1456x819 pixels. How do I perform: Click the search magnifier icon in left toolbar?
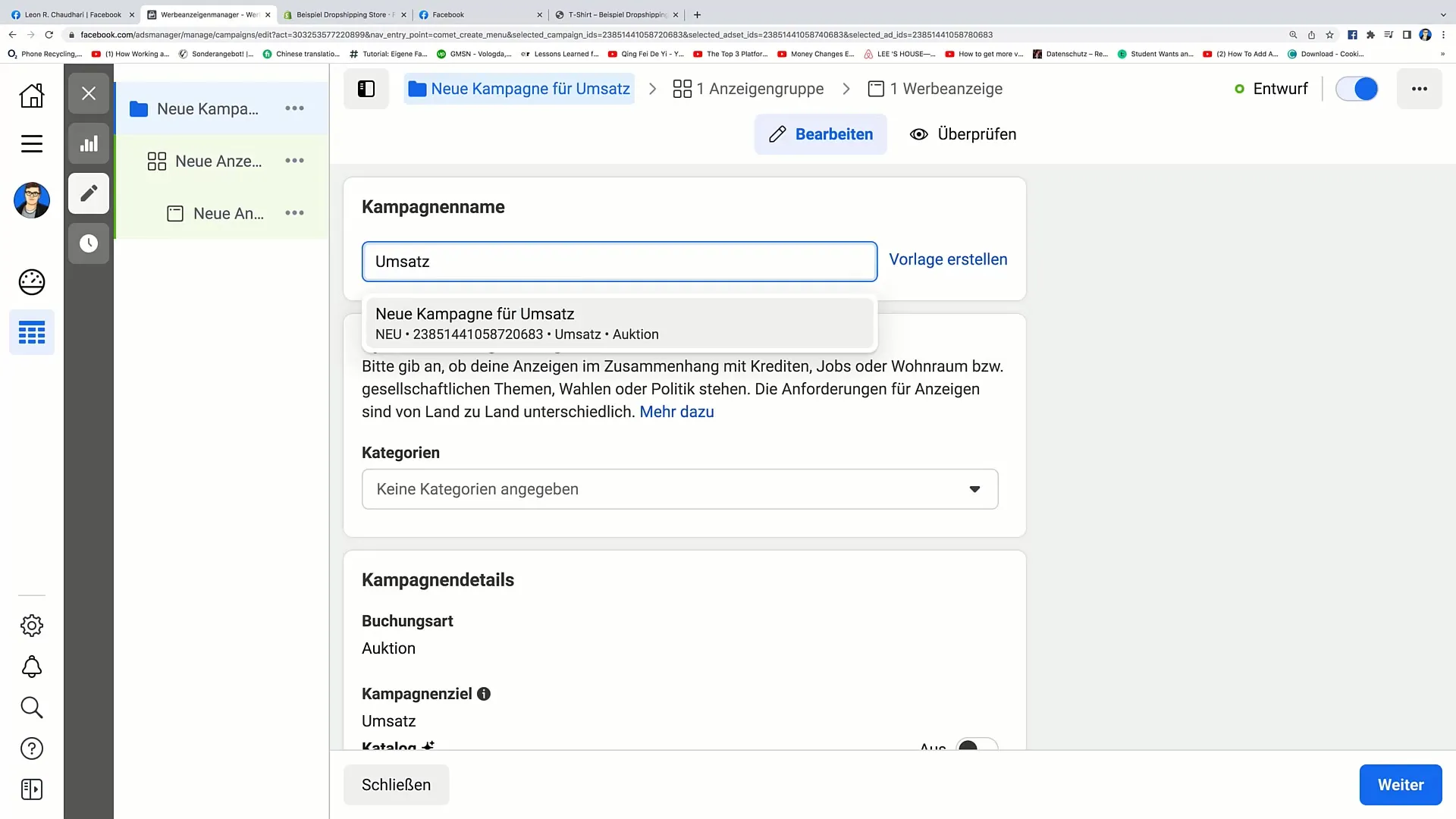[32, 708]
